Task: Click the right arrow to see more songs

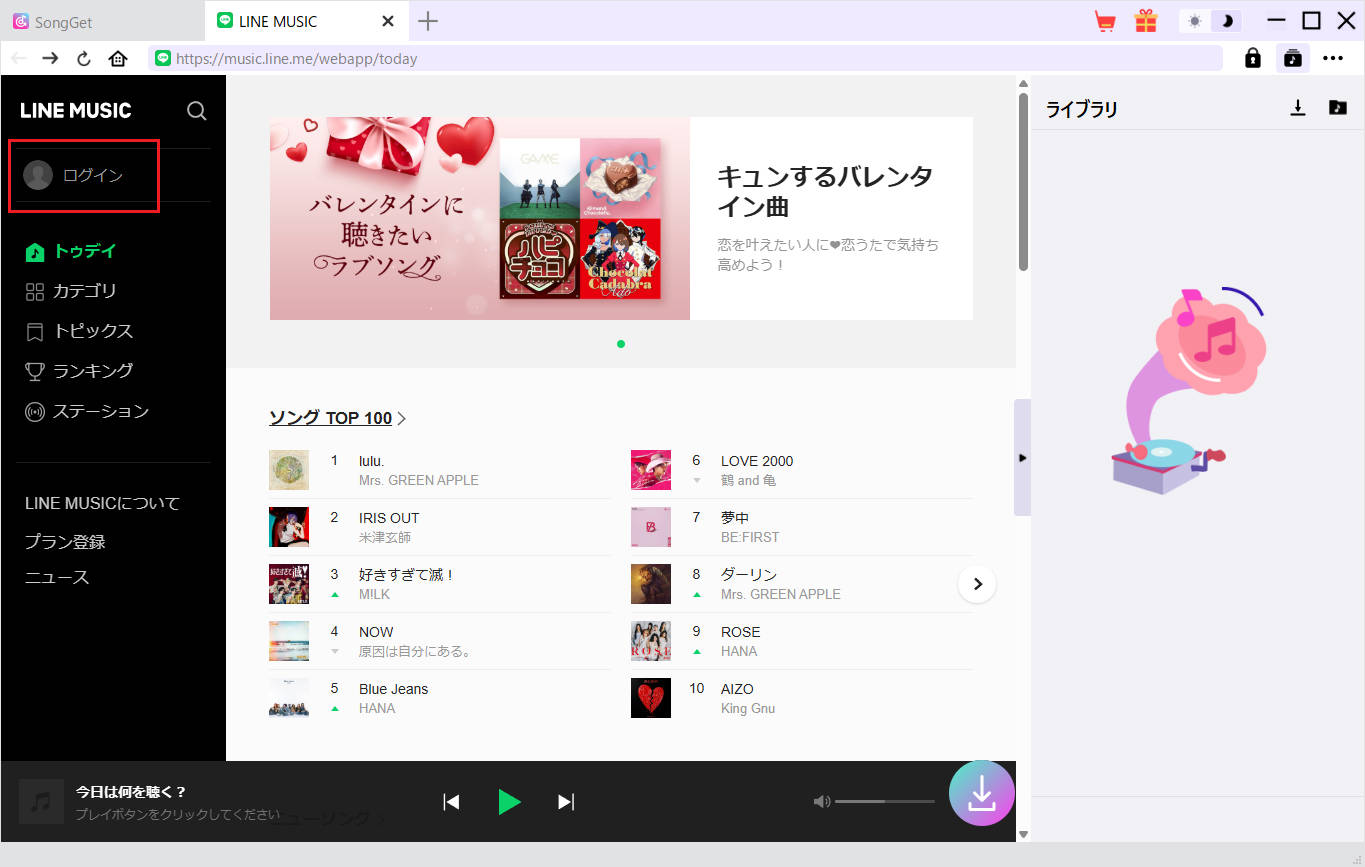Action: pyautogui.click(x=977, y=584)
